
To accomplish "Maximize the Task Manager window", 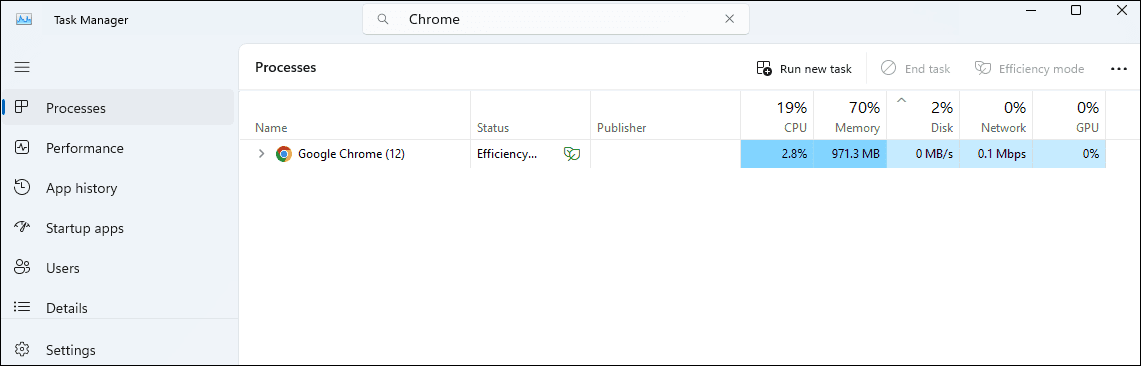I will pos(1076,10).
